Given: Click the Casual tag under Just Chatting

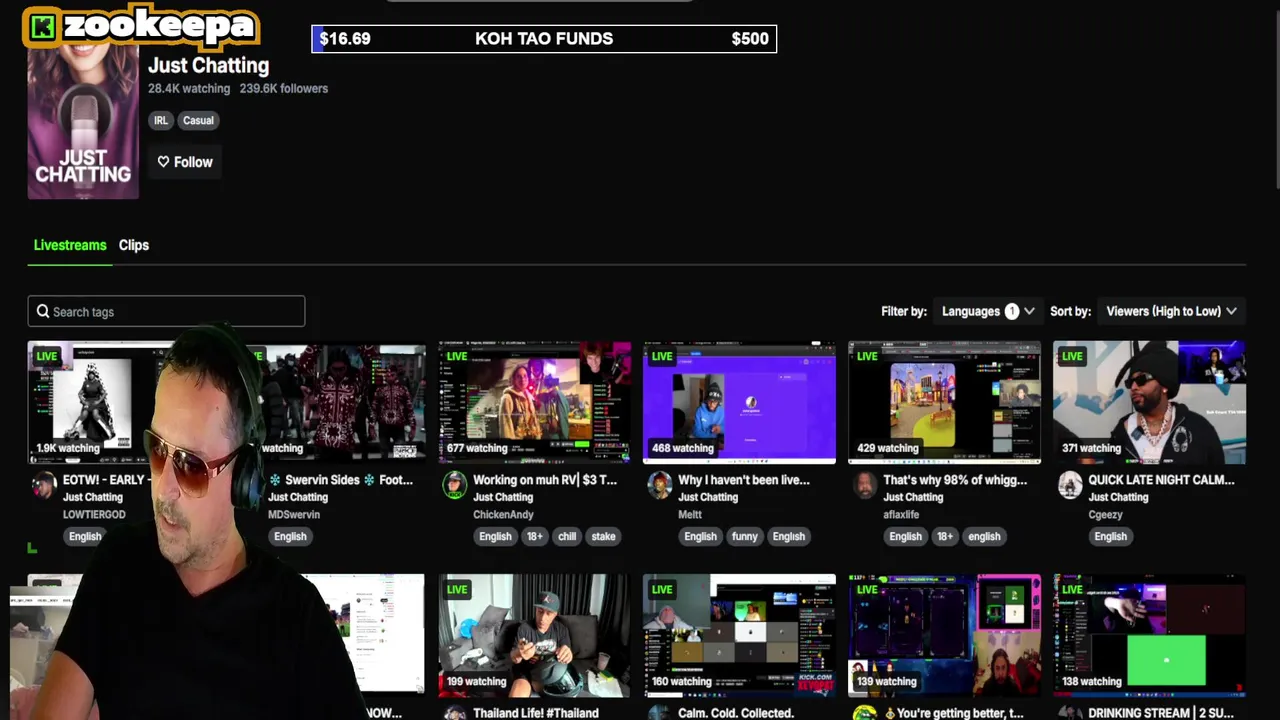Looking at the screenshot, I should pyautogui.click(x=198, y=120).
